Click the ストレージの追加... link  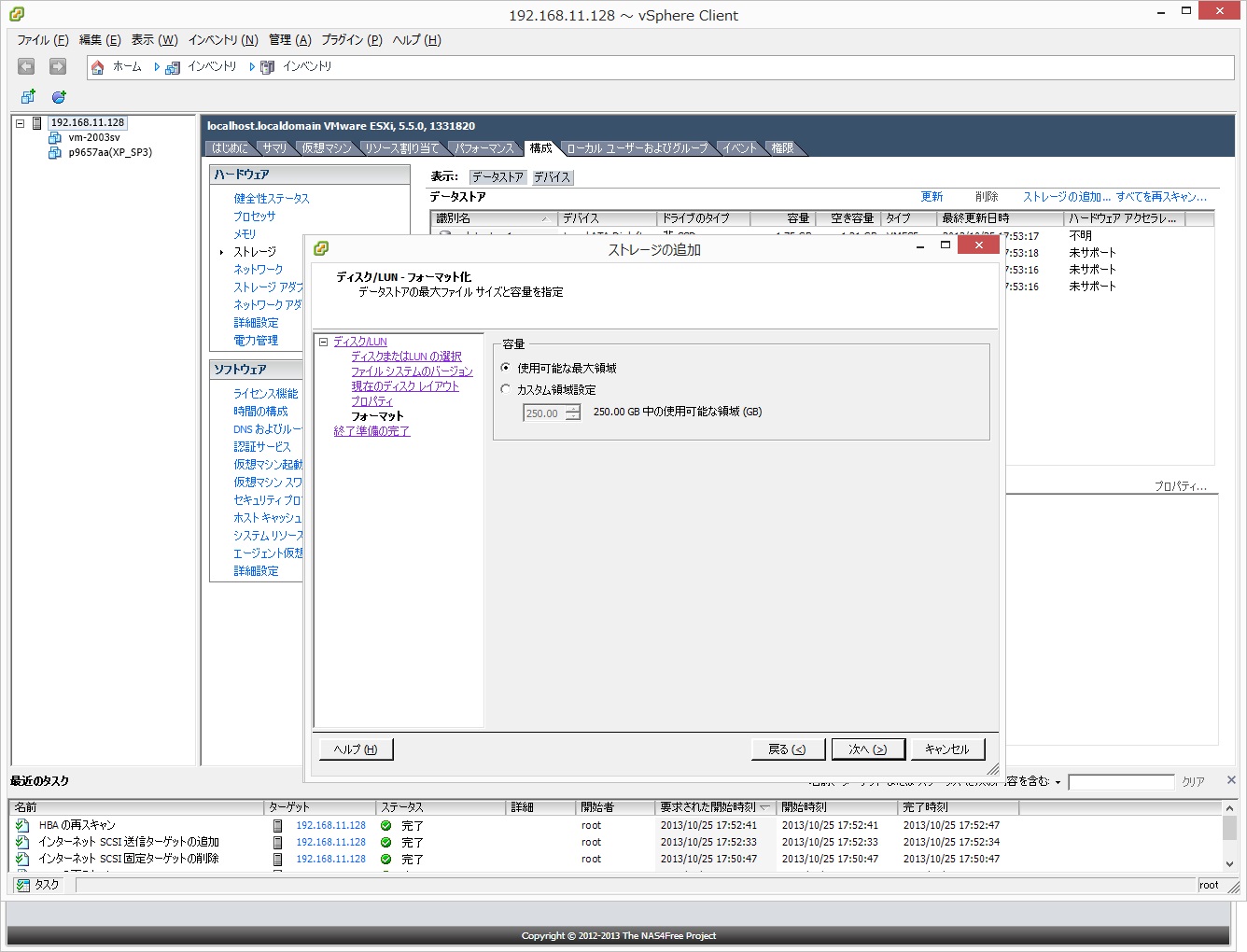1067,197
